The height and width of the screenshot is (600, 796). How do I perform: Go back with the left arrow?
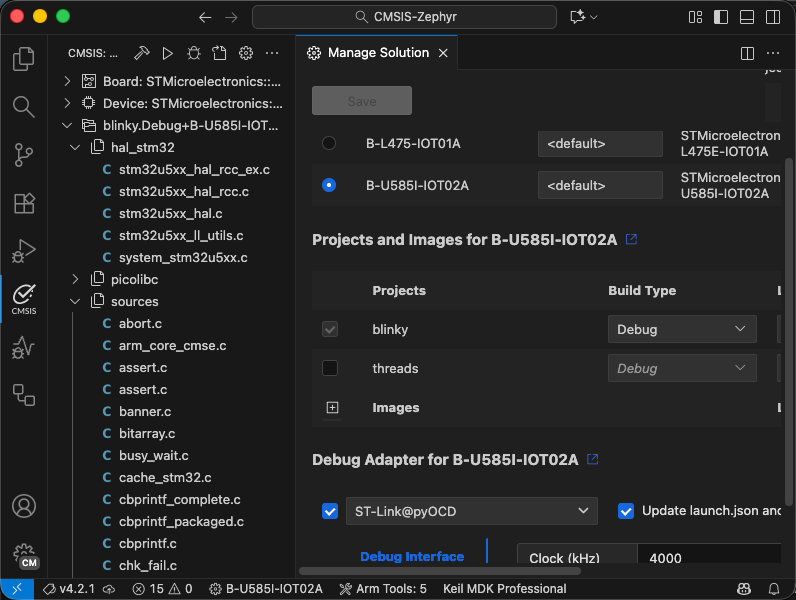[205, 17]
